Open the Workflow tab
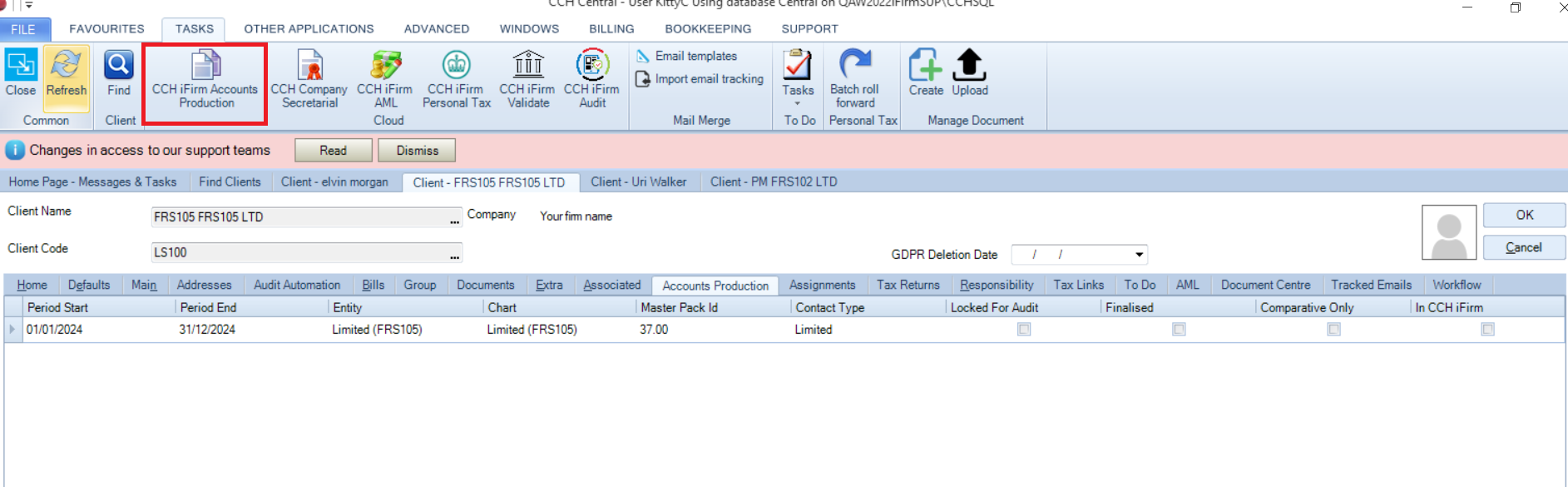The width and height of the screenshot is (1568, 487). (1457, 285)
